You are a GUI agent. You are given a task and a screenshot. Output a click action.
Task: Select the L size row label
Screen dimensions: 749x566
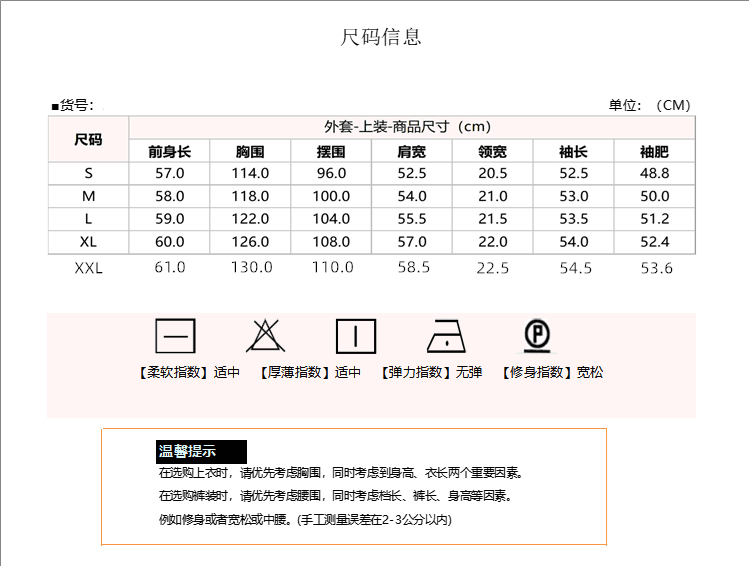point(88,219)
